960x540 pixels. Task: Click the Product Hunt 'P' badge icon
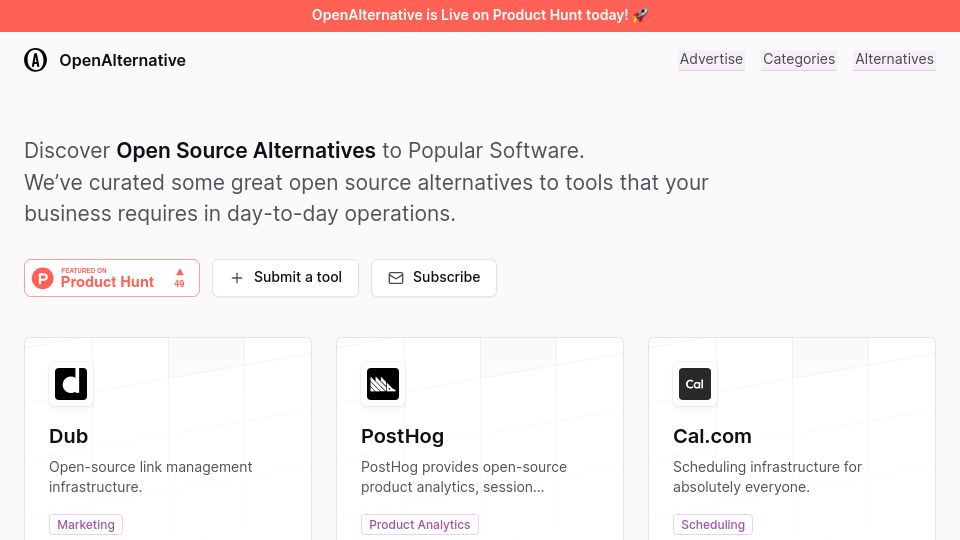[43, 278]
